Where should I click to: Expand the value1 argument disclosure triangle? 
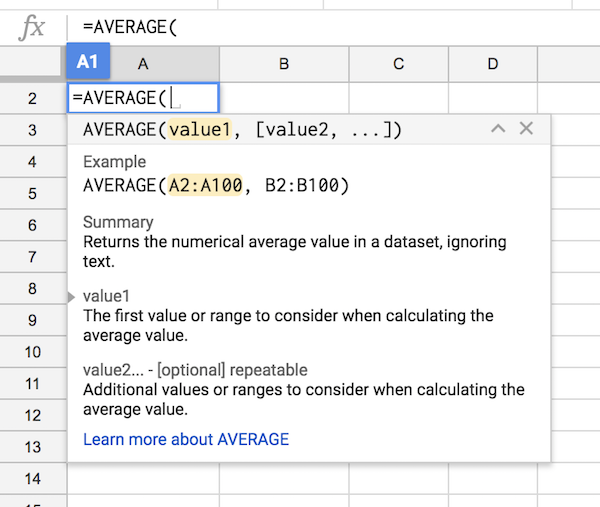71,297
